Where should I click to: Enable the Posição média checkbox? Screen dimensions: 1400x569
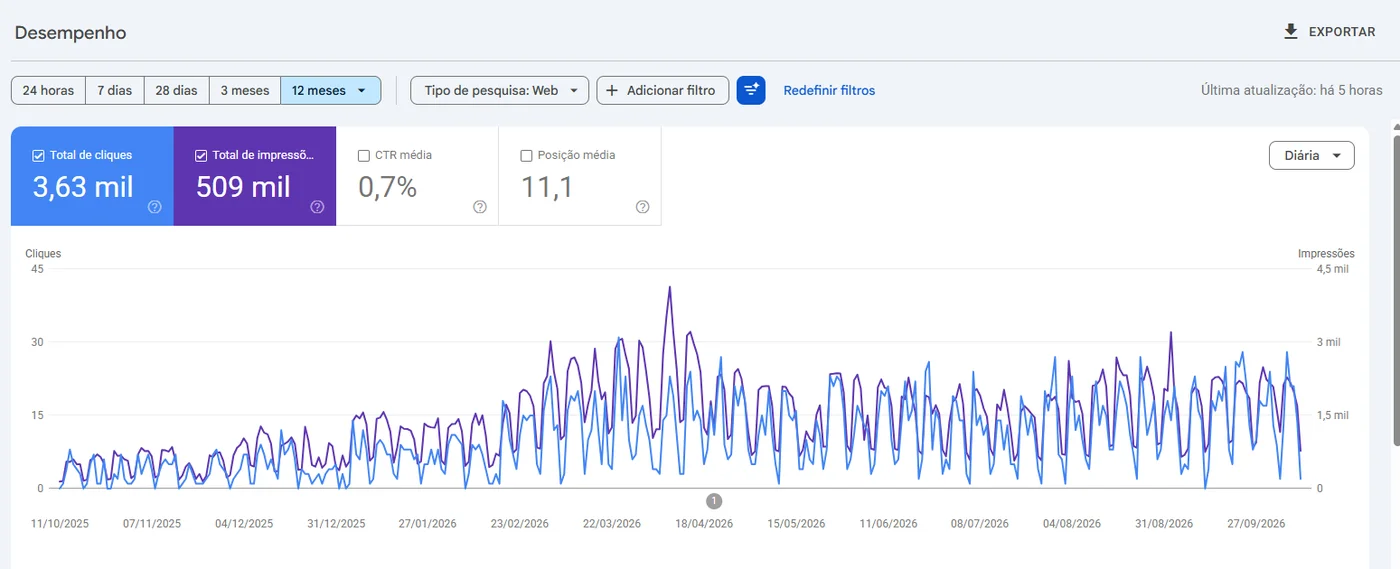click(527, 155)
